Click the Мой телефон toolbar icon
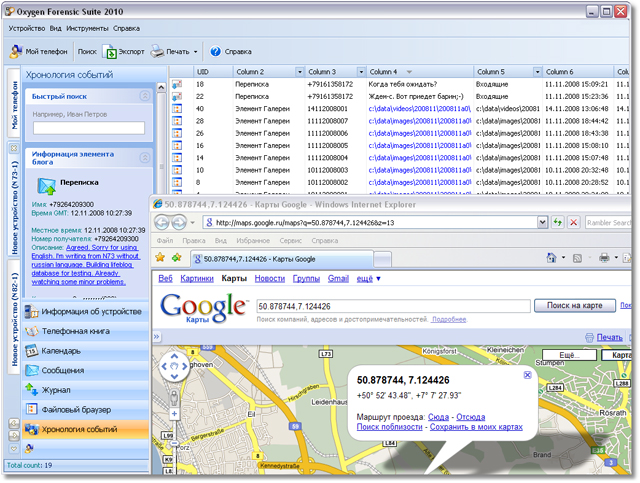640x483 pixels. pyautogui.click(x=16, y=51)
